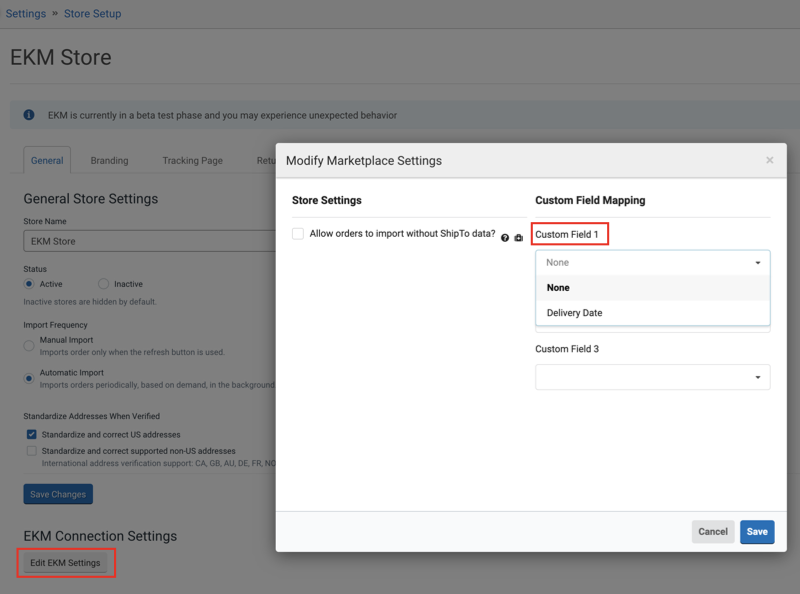
Task: Click the Custom Field 1 label
Action: [x=566, y=234]
